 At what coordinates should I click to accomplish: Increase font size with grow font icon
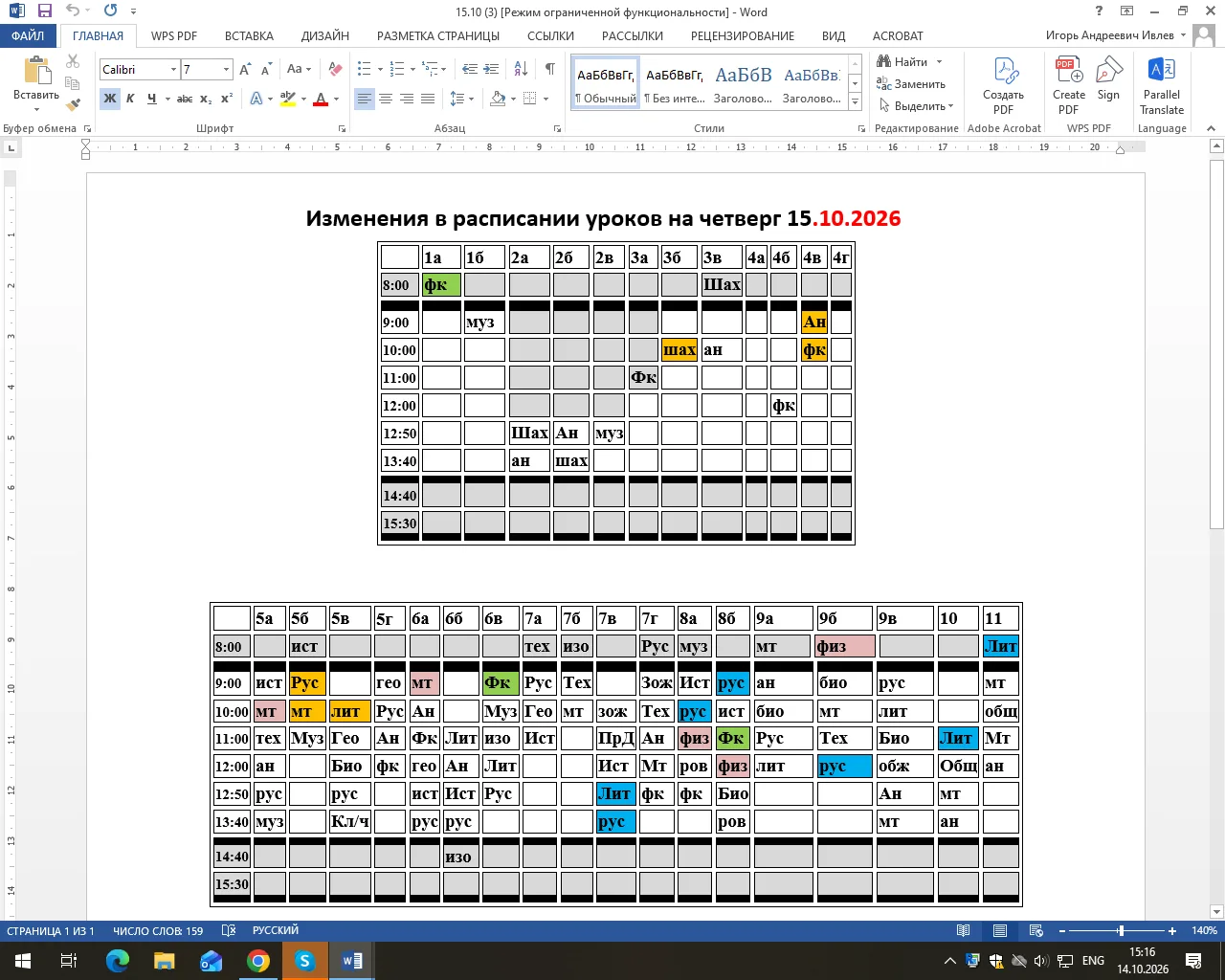[x=246, y=70]
